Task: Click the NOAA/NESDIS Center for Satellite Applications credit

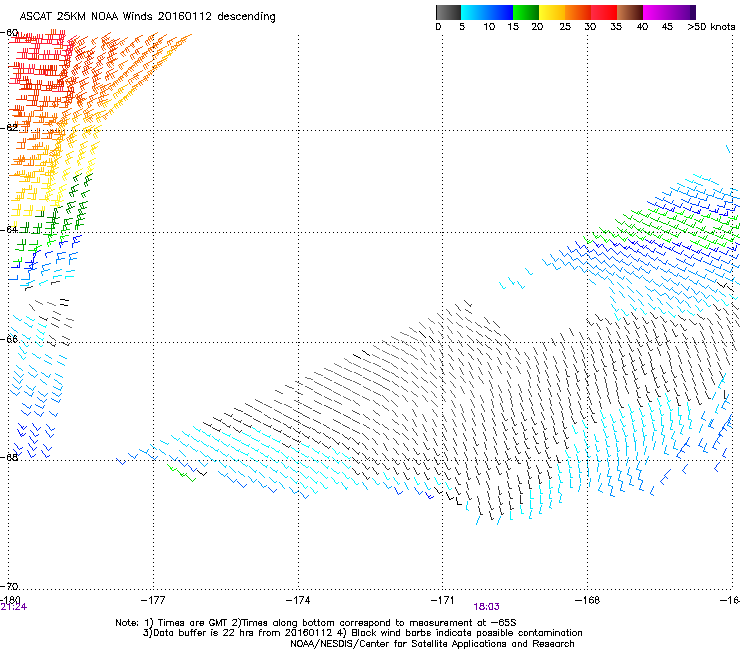Action: [x=432, y=644]
